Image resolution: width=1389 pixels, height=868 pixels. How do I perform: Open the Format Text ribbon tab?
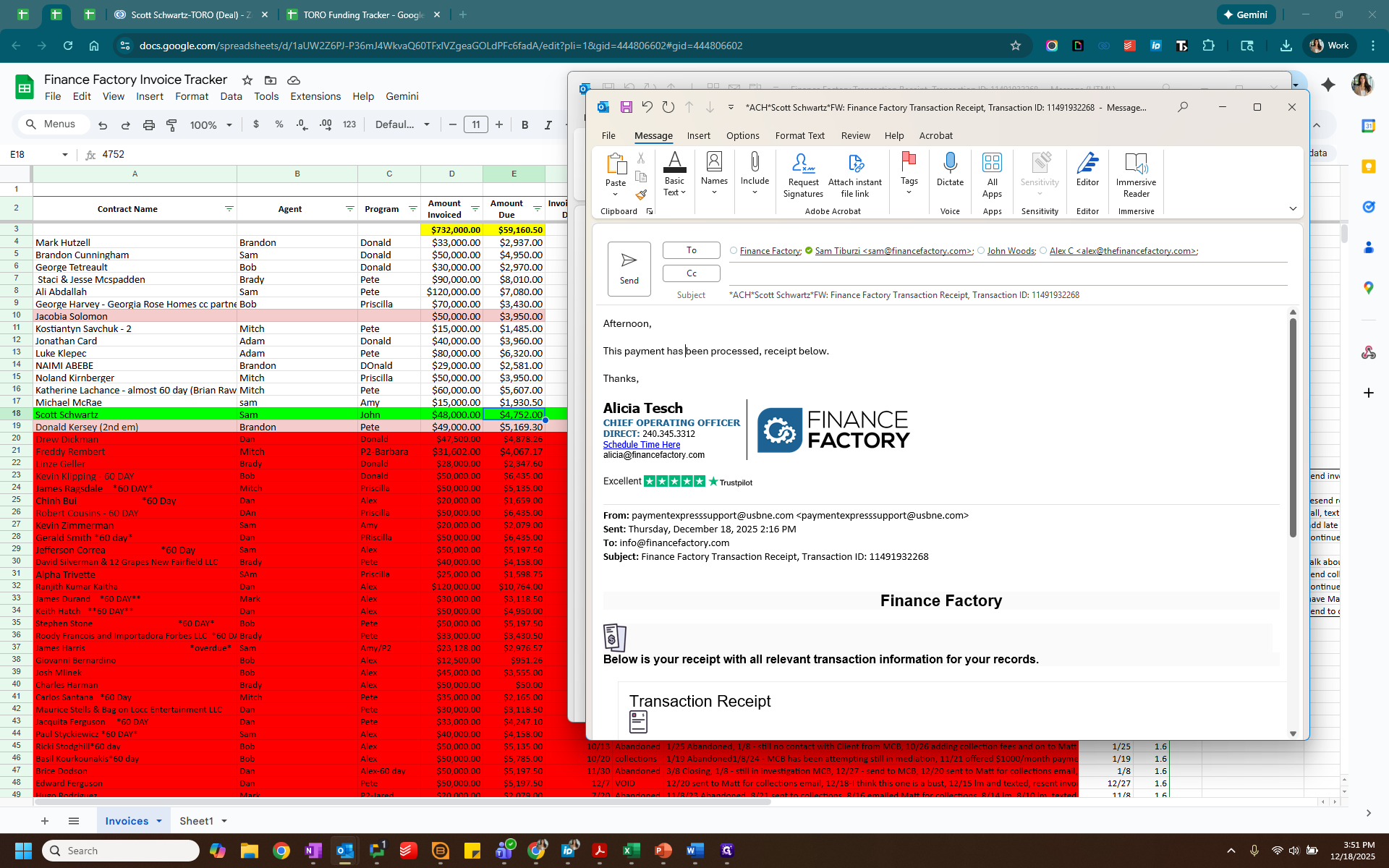tap(799, 136)
